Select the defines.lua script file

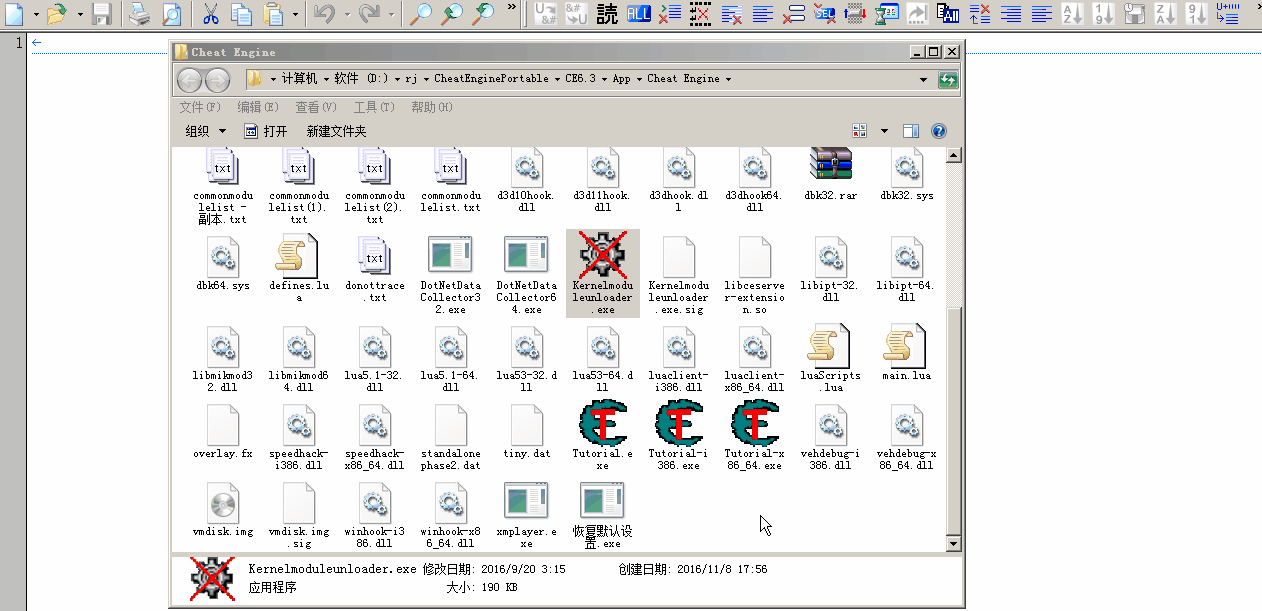pos(298,257)
